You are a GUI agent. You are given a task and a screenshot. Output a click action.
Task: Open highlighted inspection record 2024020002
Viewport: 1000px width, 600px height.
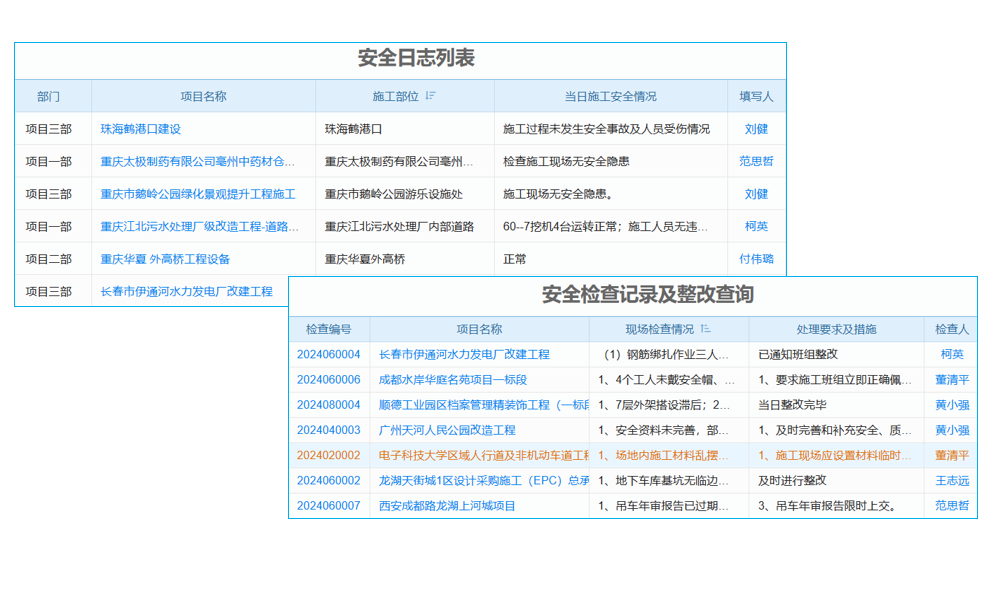click(x=328, y=455)
